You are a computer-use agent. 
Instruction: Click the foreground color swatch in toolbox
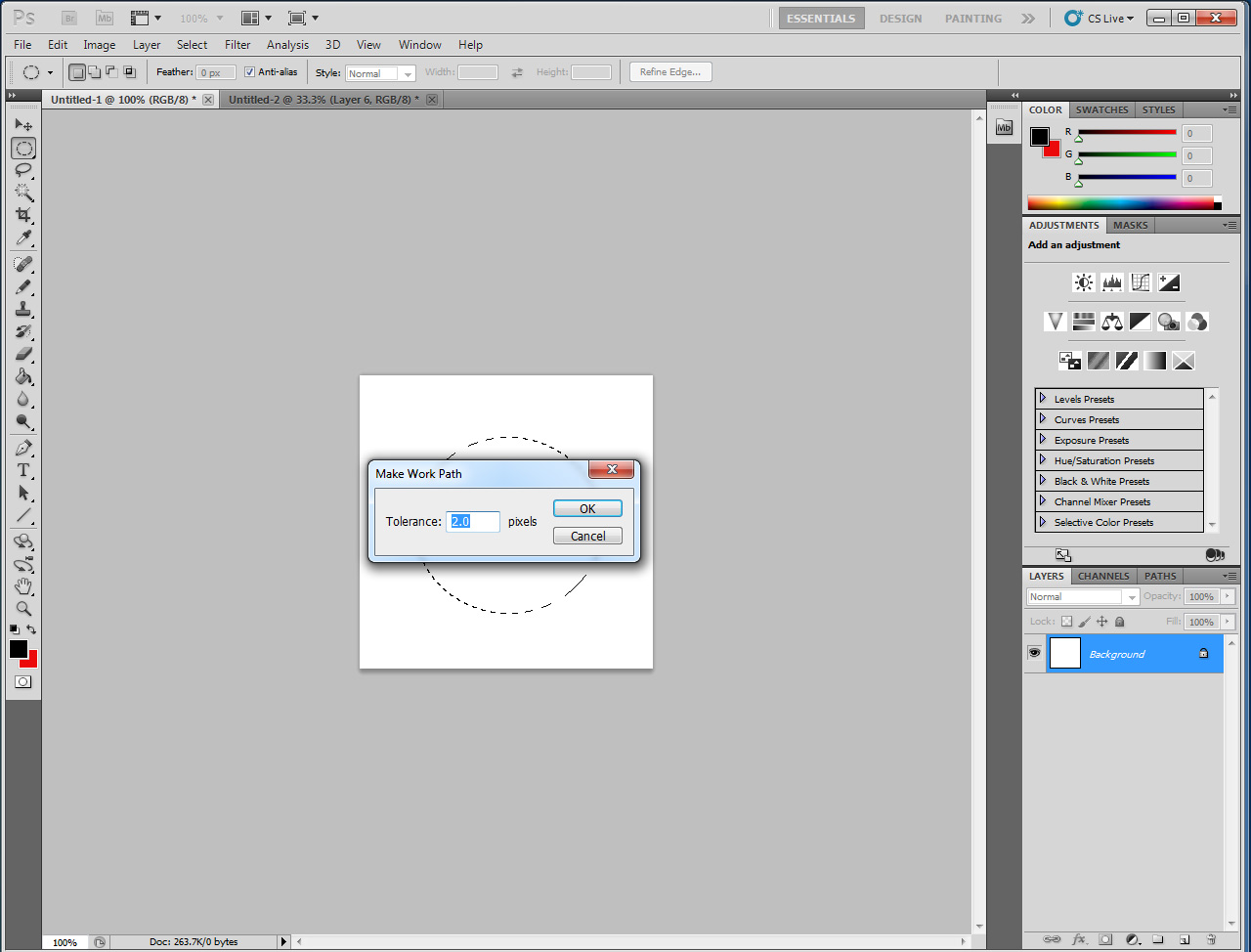pos(19,649)
